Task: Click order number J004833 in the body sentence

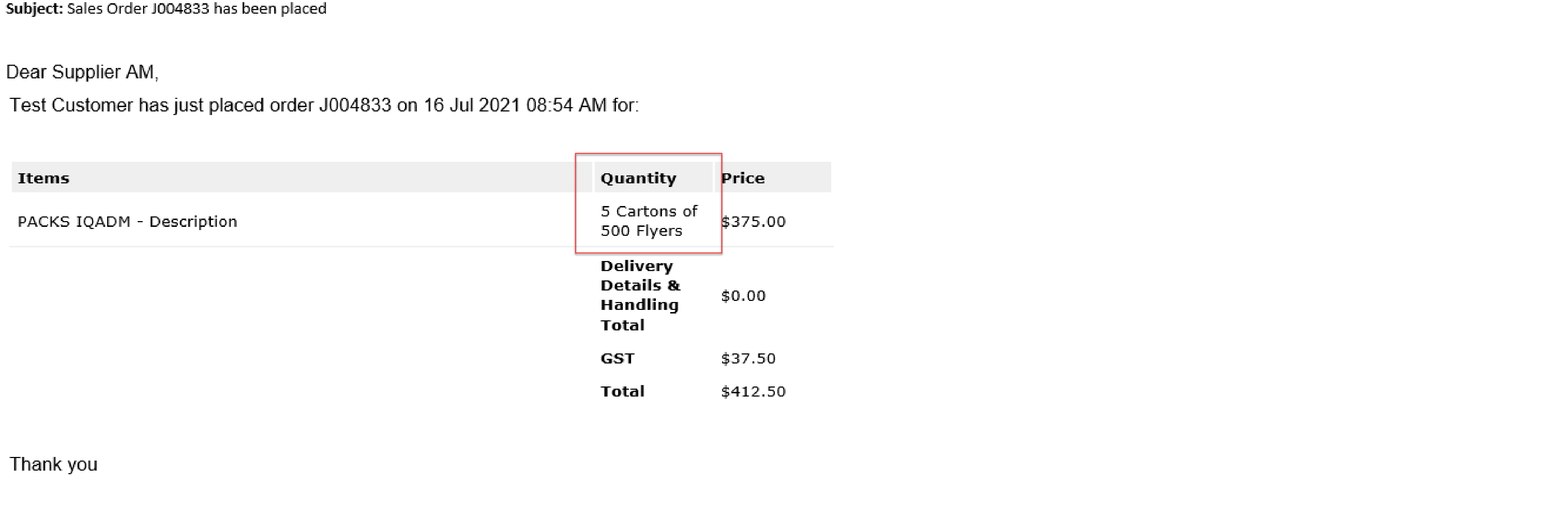Action: (355, 105)
